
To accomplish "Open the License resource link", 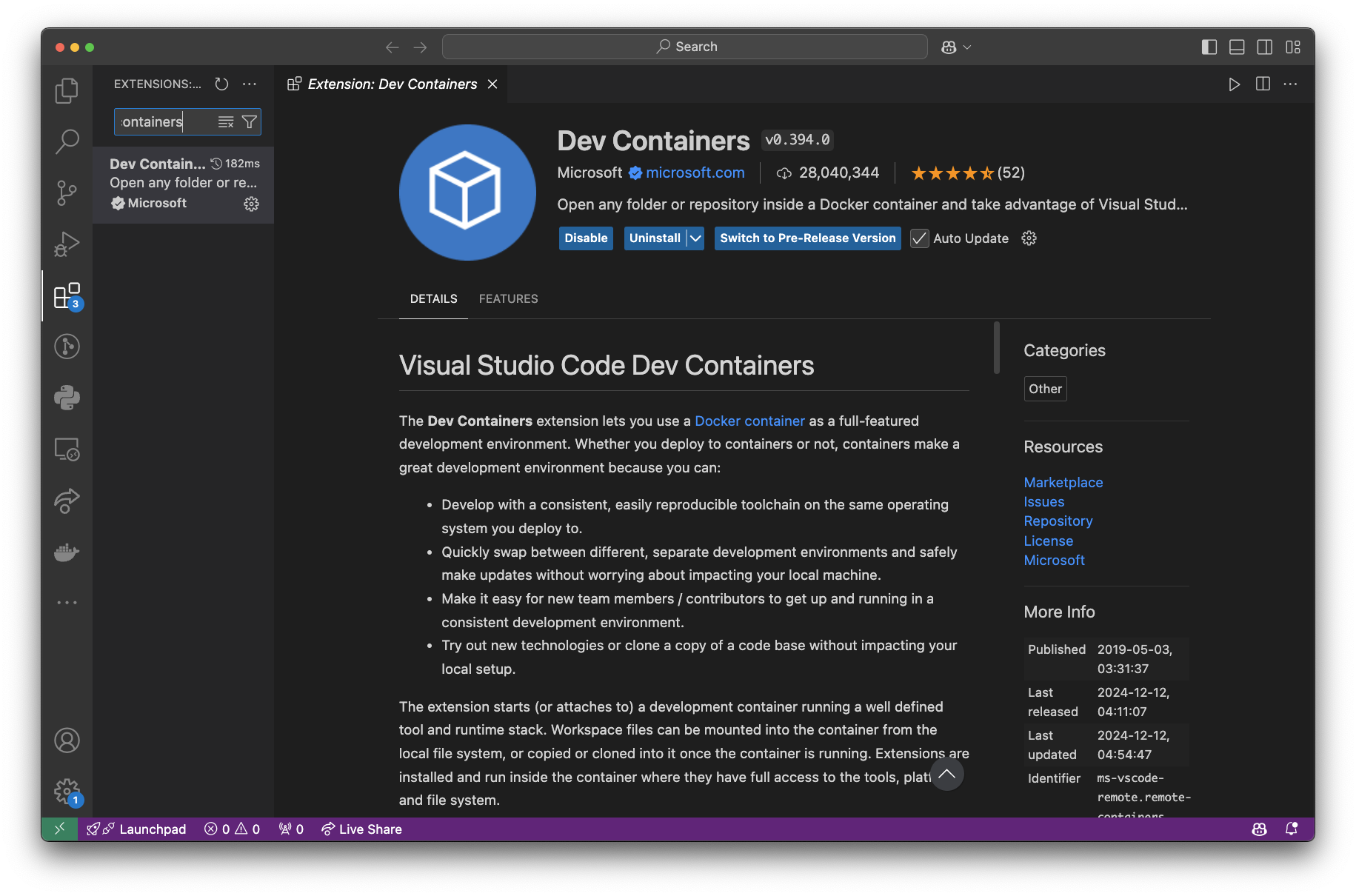I will [1048, 541].
